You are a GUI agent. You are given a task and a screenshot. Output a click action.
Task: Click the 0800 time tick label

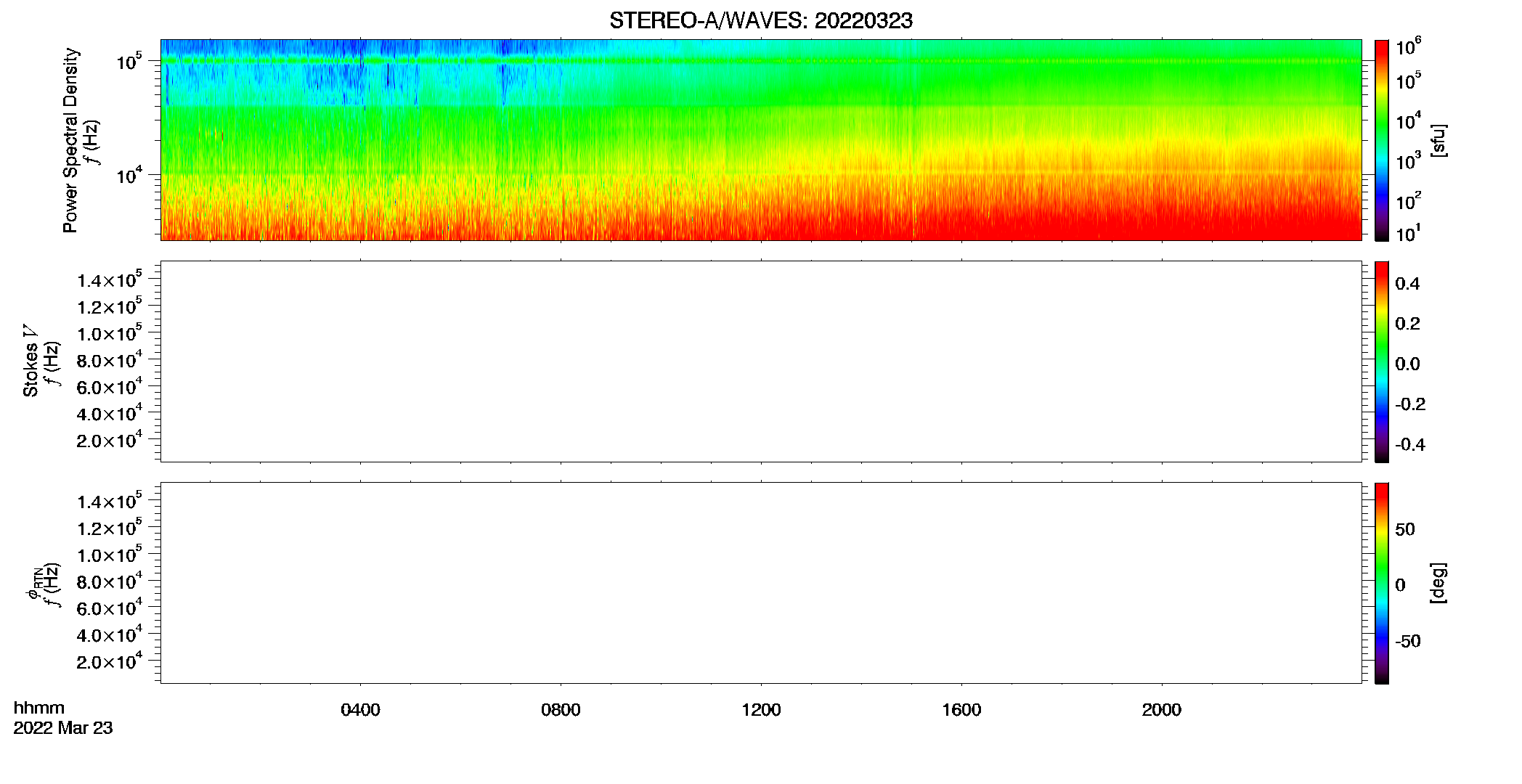[x=561, y=710]
